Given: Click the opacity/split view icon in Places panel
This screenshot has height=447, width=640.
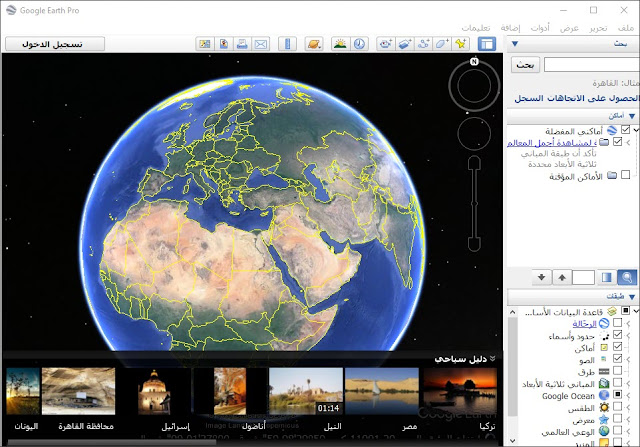Looking at the screenshot, I should (607, 277).
